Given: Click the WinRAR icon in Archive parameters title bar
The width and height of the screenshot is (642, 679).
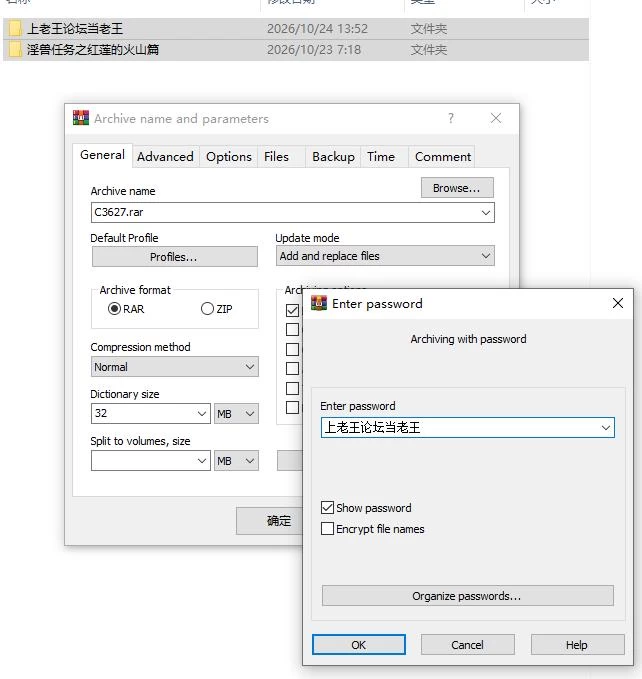Looking at the screenshot, I should (x=81, y=118).
